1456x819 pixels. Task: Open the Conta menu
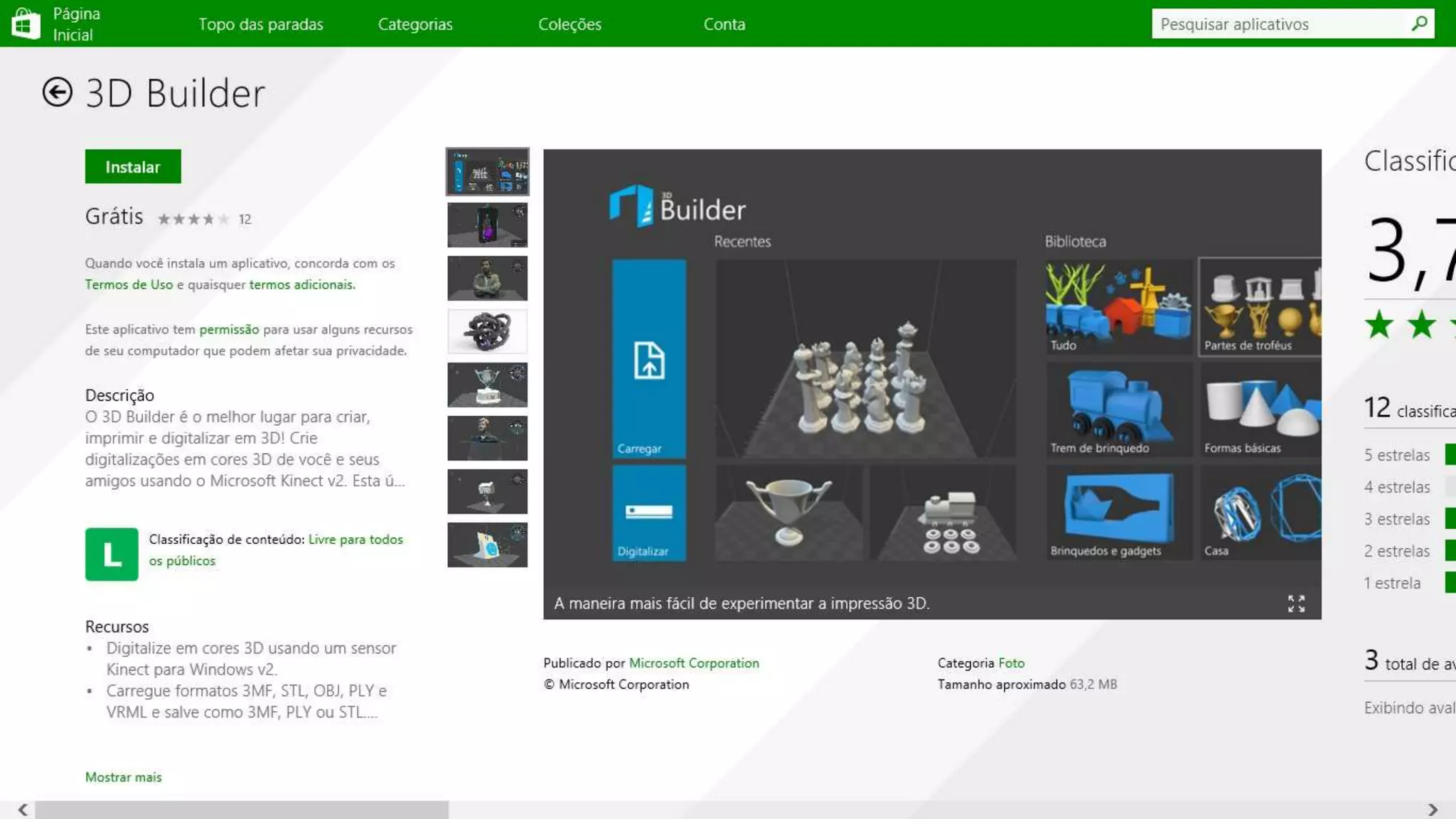[x=724, y=24]
